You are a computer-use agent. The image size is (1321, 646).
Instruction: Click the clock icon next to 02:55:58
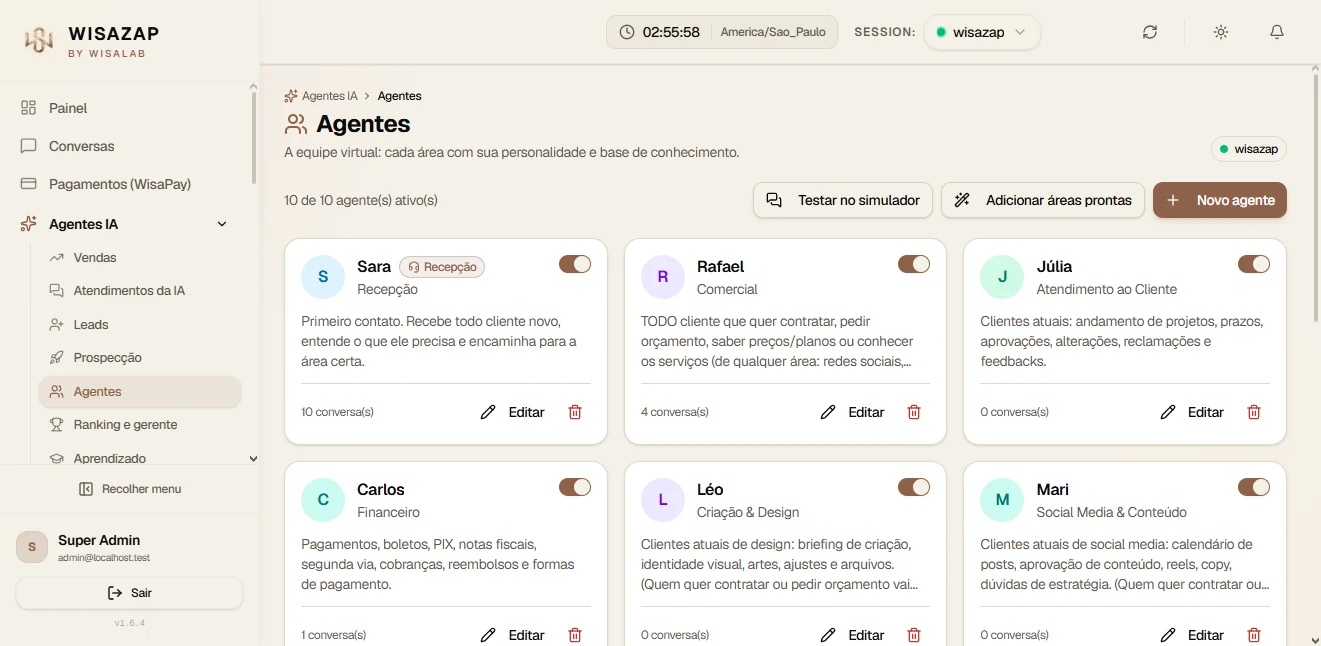pyautogui.click(x=627, y=32)
